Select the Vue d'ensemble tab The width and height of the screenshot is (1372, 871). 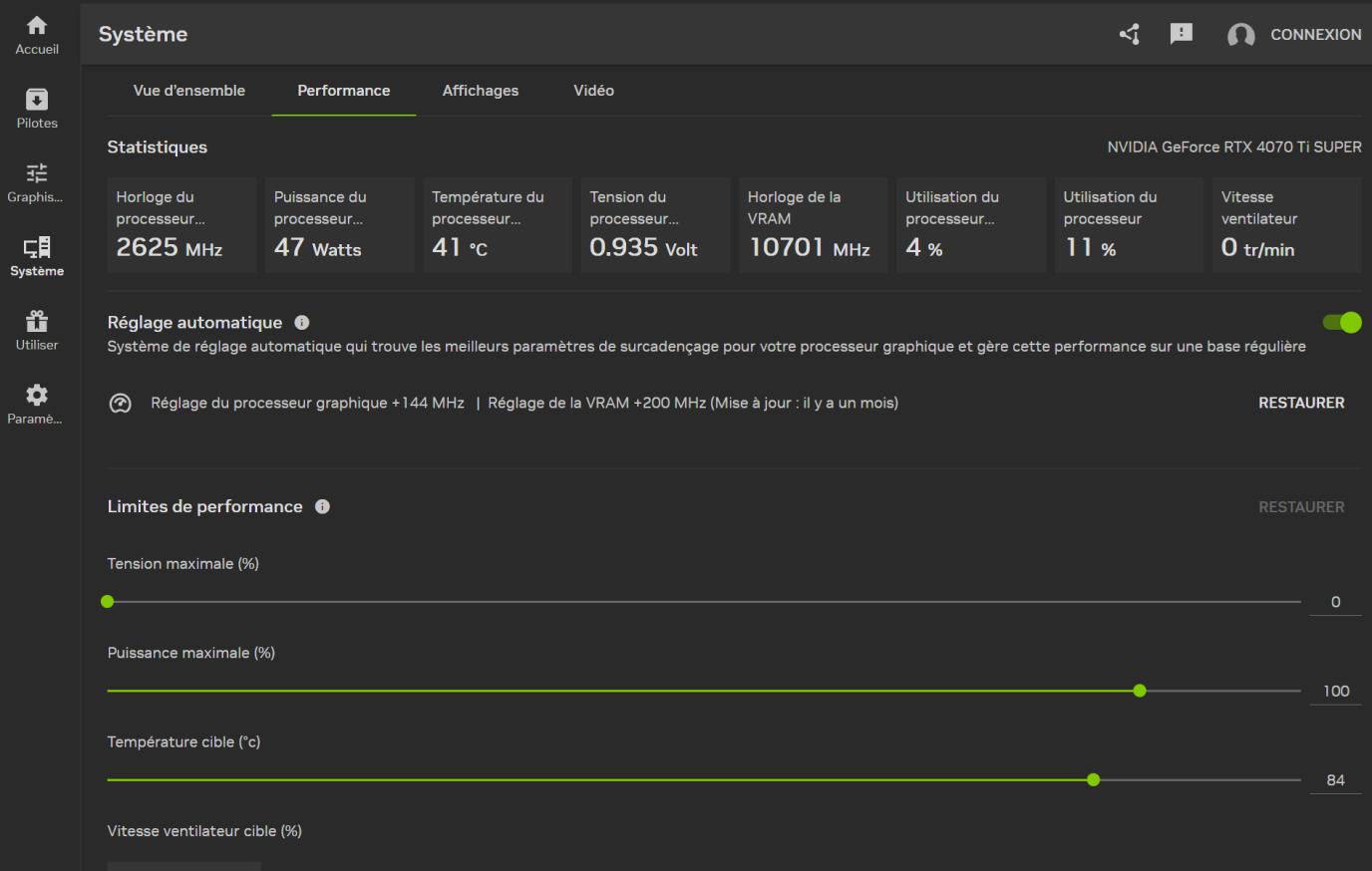pyautogui.click(x=188, y=90)
